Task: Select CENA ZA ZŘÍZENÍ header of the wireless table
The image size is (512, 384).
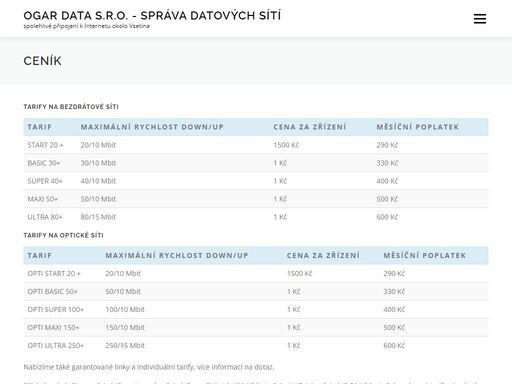Action: (310, 127)
